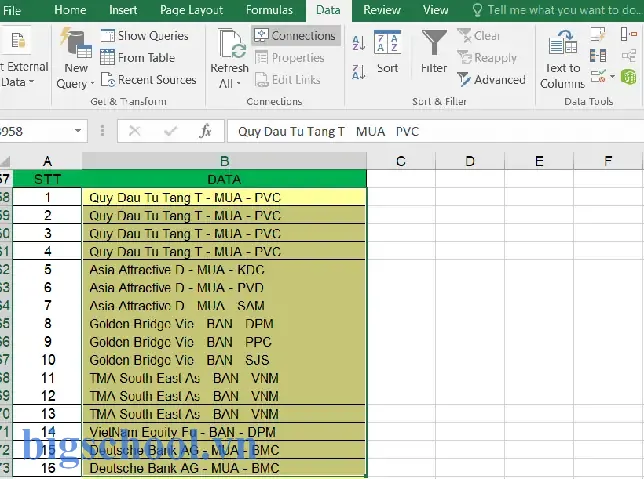Viewport: 644px width, 479px height.
Task: Click the green STT header cell
Action: 47,179
